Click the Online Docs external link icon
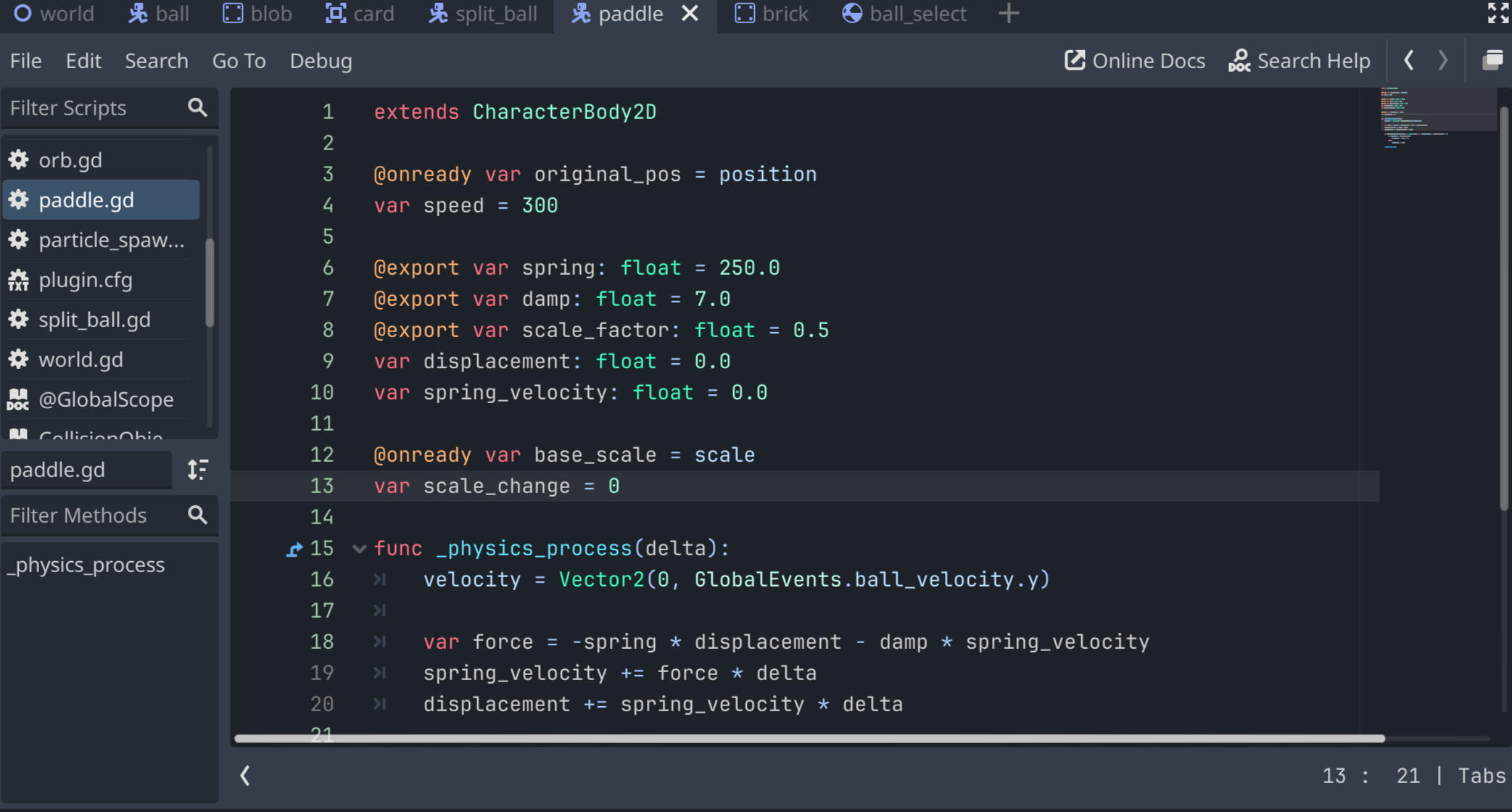The height and width of the screenshot is (812, 1512). [1074, 60]
